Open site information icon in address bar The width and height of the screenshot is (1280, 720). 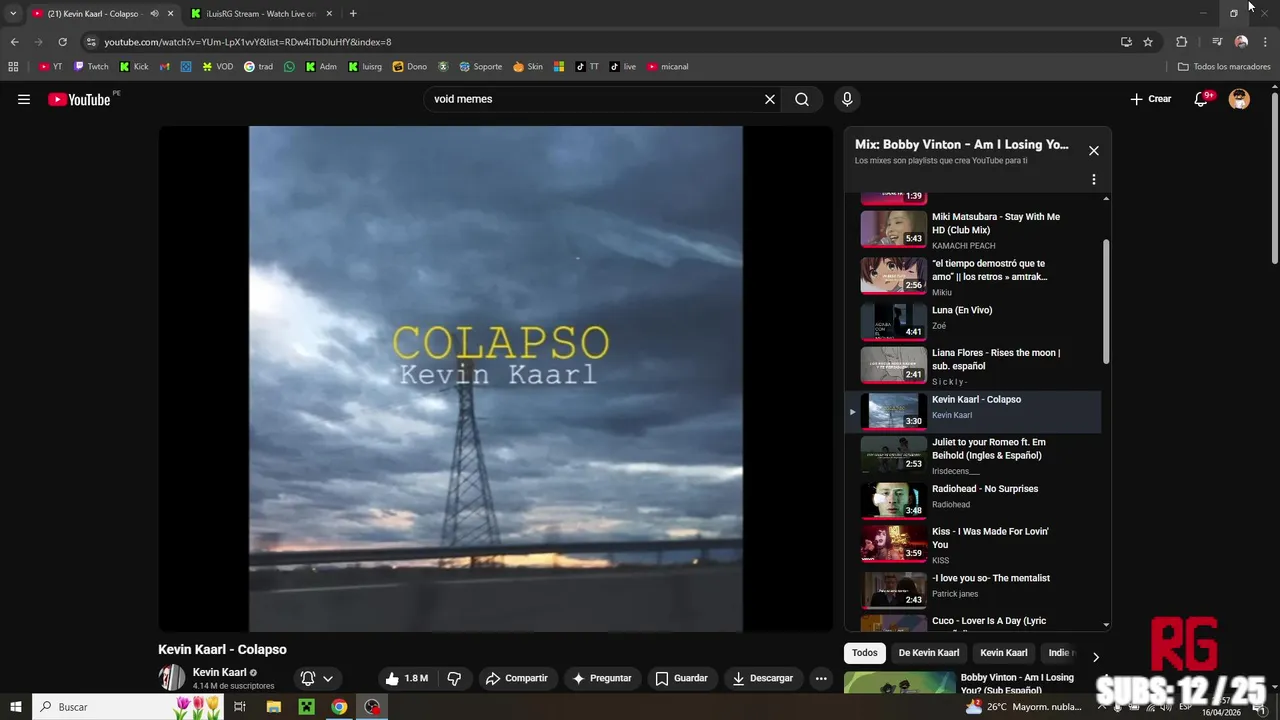(x=91, y=42)
